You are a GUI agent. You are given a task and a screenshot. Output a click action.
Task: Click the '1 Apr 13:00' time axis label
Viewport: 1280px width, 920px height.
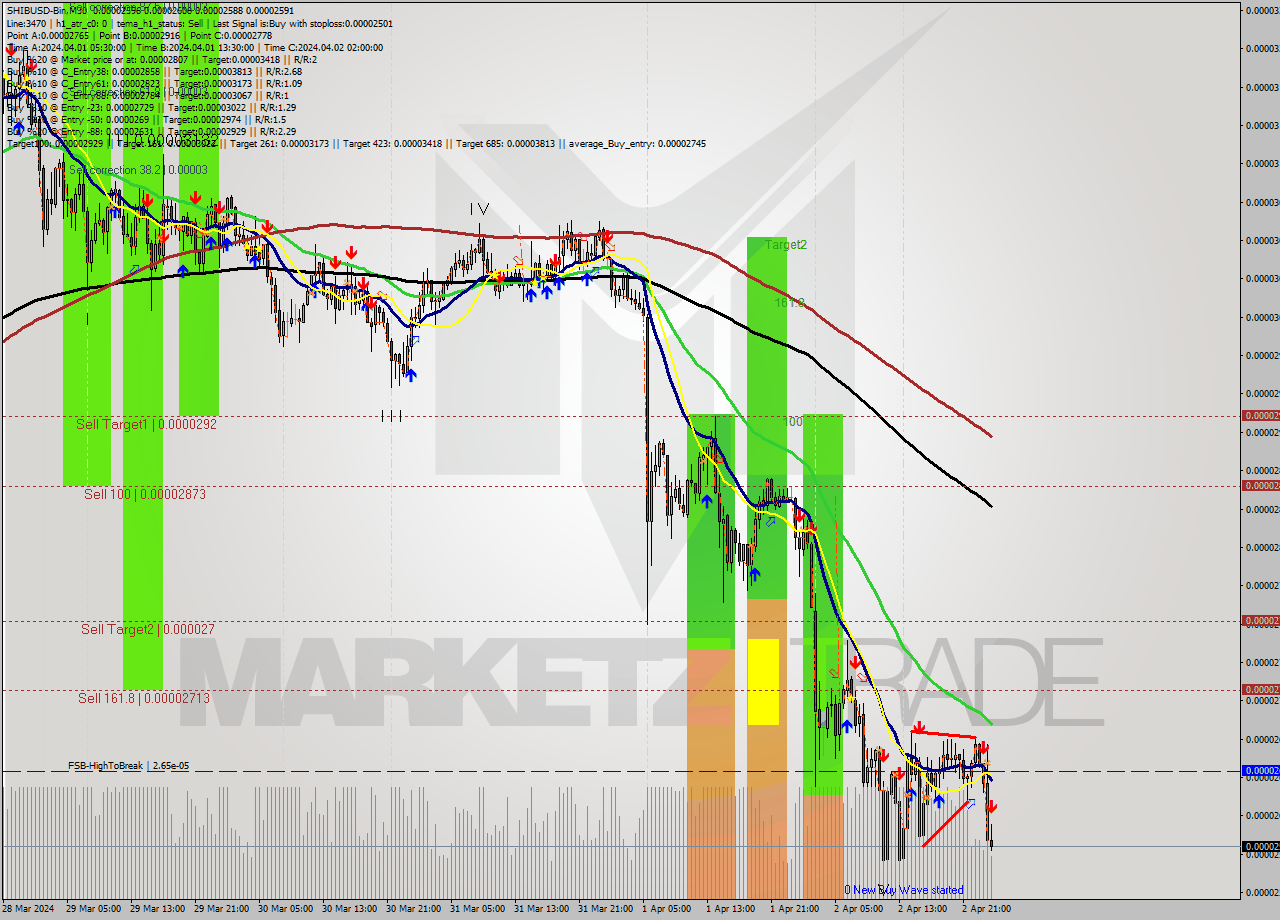click(x=730, y=908)
